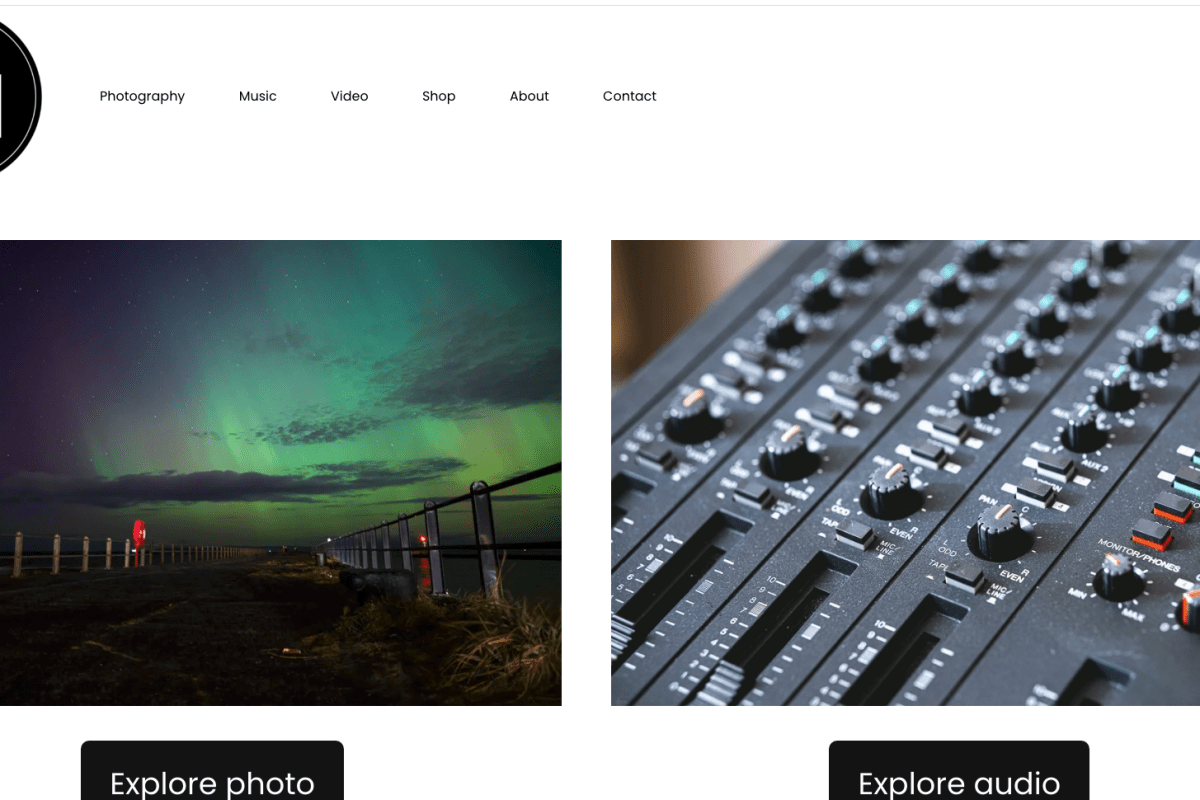Click the Explore photo button
Screen dimensions: 1200x800
pos(212,771)
